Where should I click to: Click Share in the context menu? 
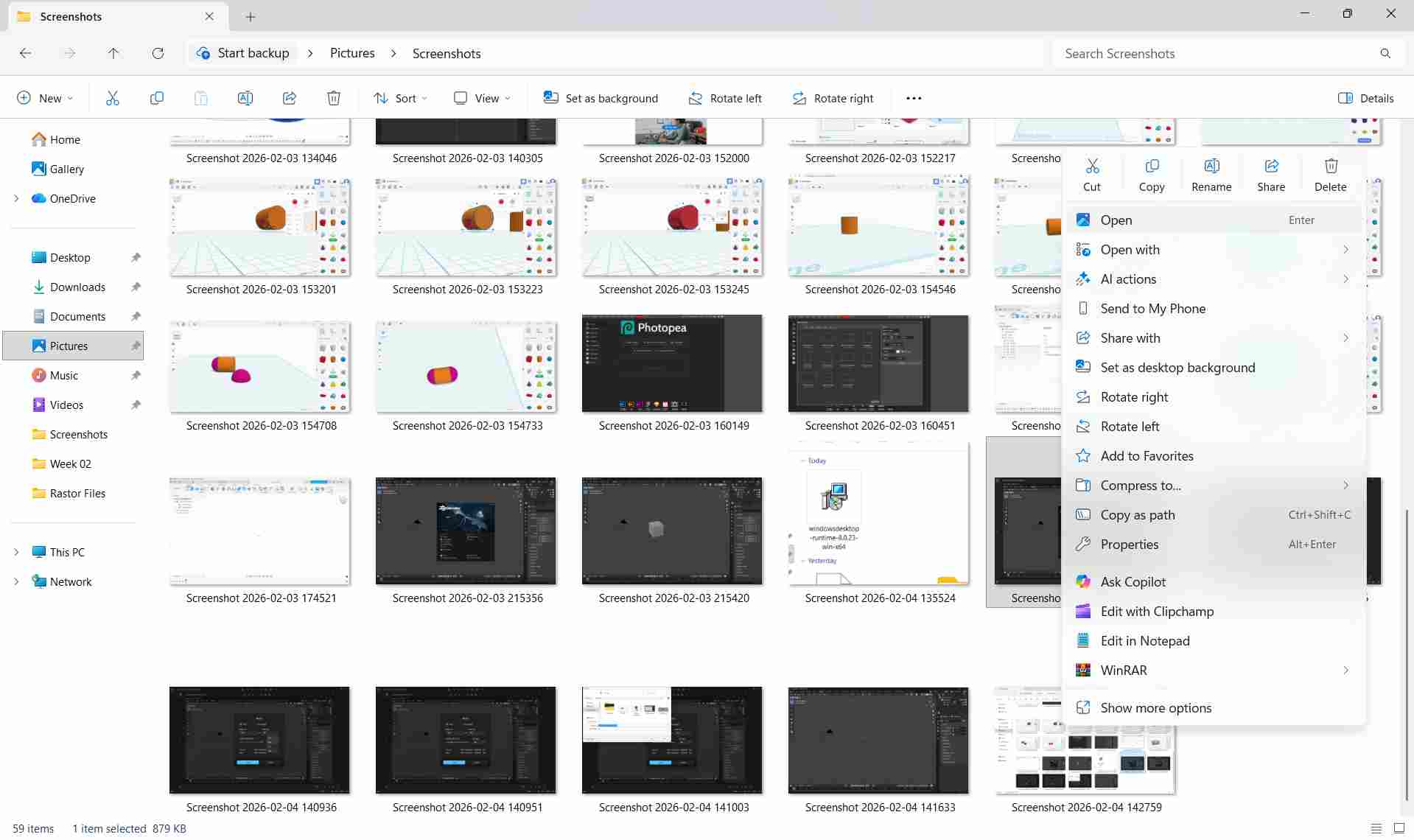tap(1271, 175)
